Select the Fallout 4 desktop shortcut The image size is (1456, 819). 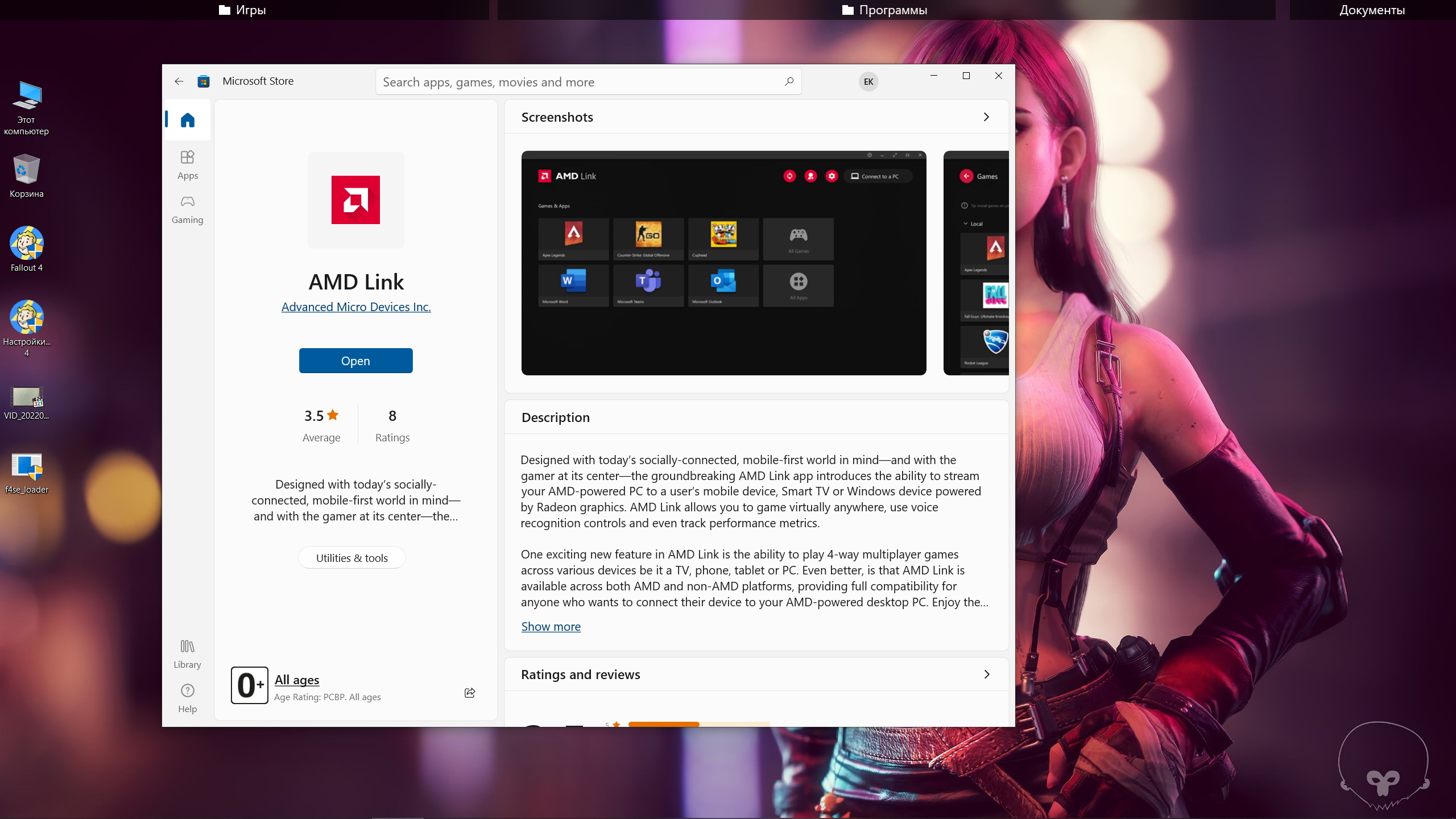[x=26, y=249]
